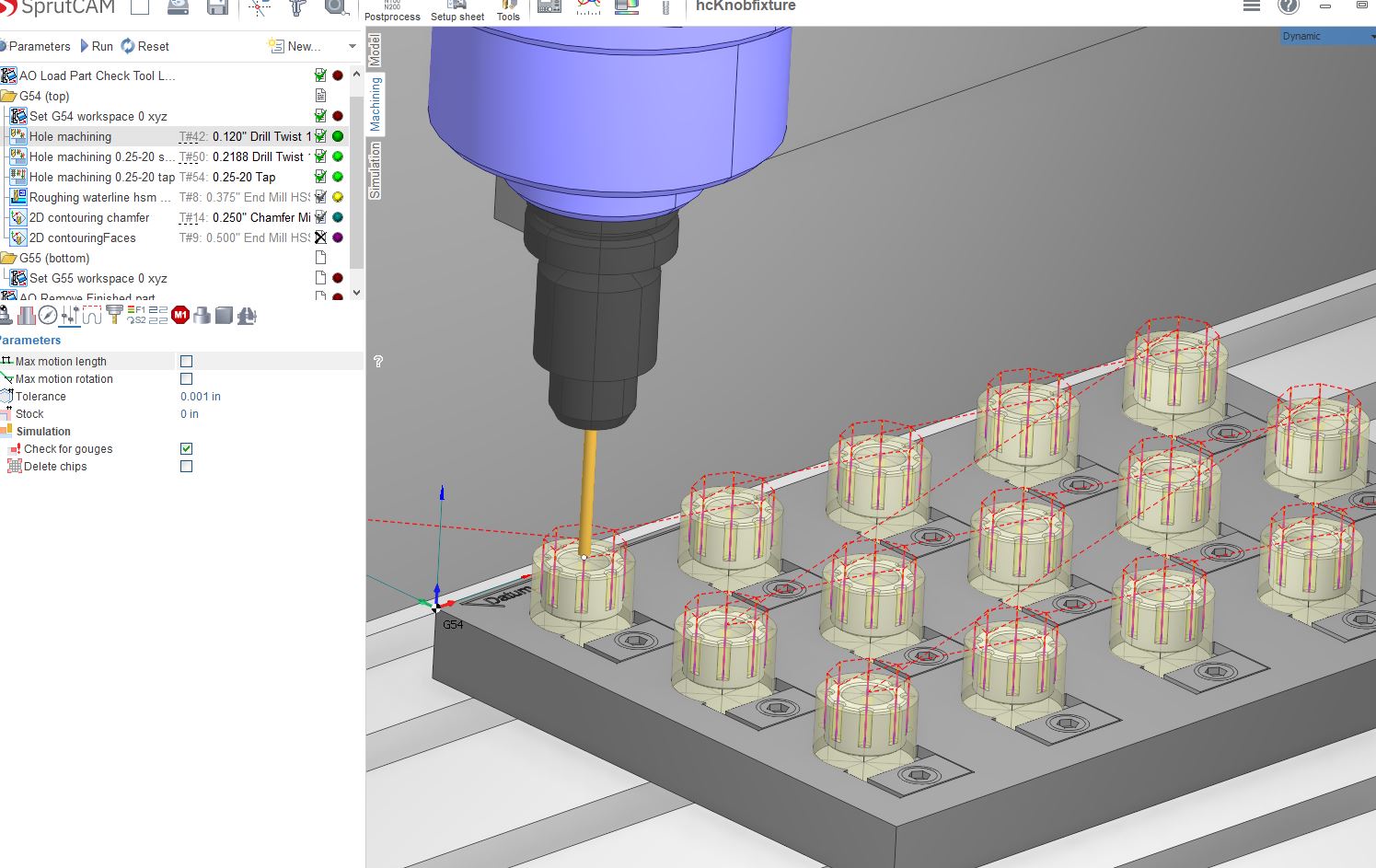Click the holder and tool icon in top toolbar

(296, 8)
